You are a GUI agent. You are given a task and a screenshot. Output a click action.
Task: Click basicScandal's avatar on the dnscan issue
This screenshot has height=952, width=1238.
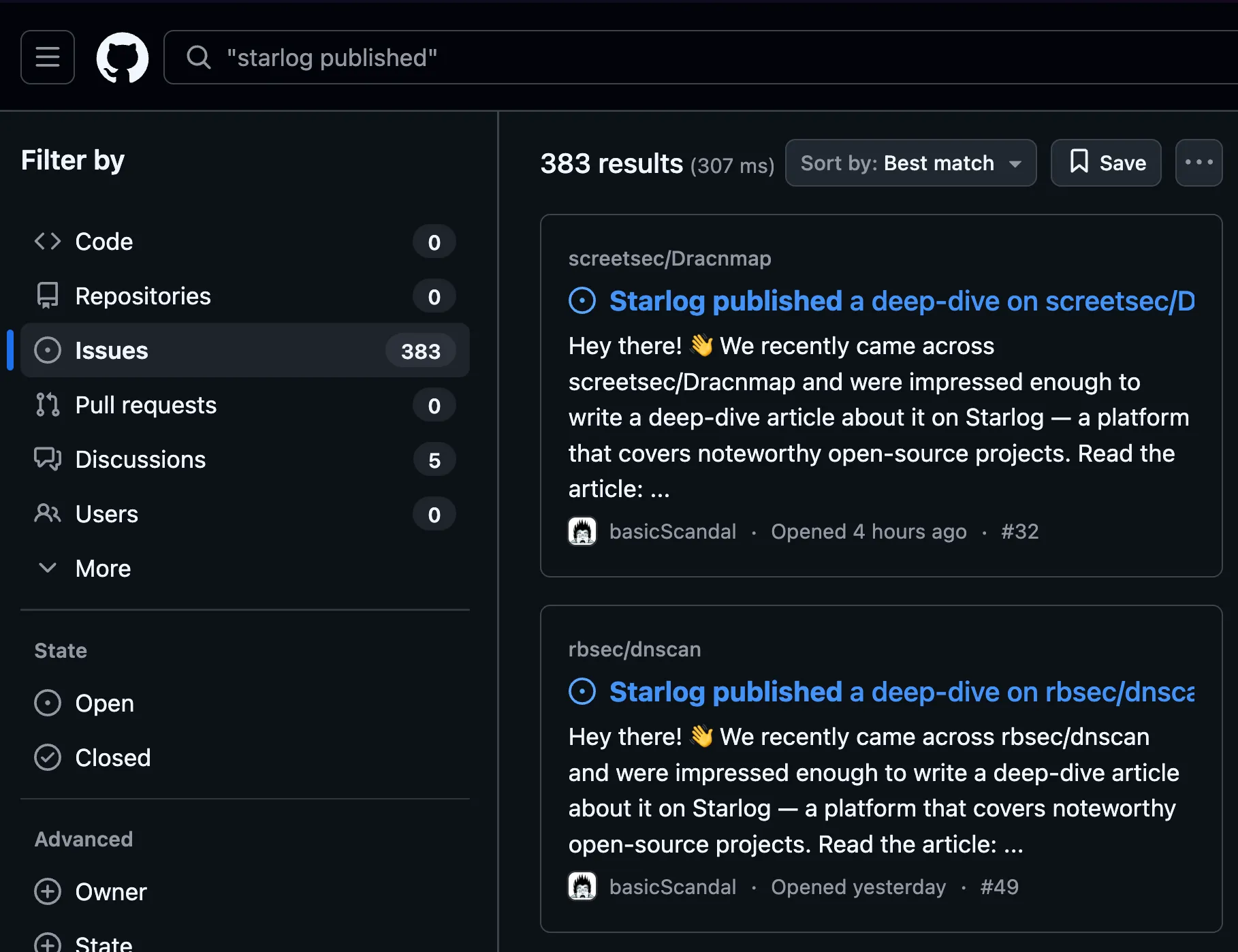582,886
